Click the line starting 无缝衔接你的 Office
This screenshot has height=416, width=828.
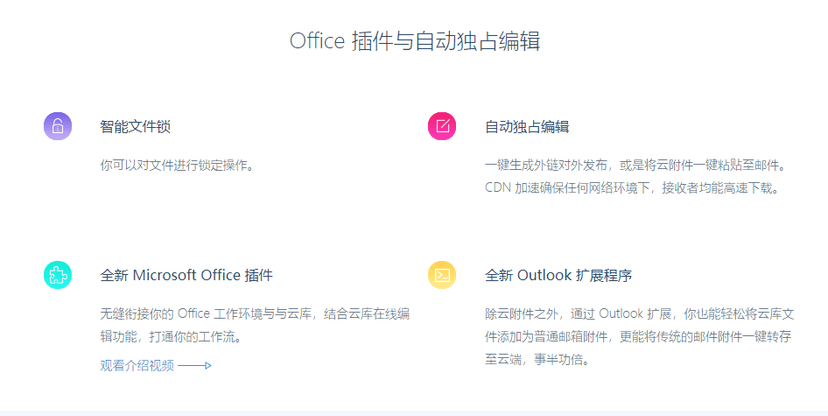tap(255, 314)
